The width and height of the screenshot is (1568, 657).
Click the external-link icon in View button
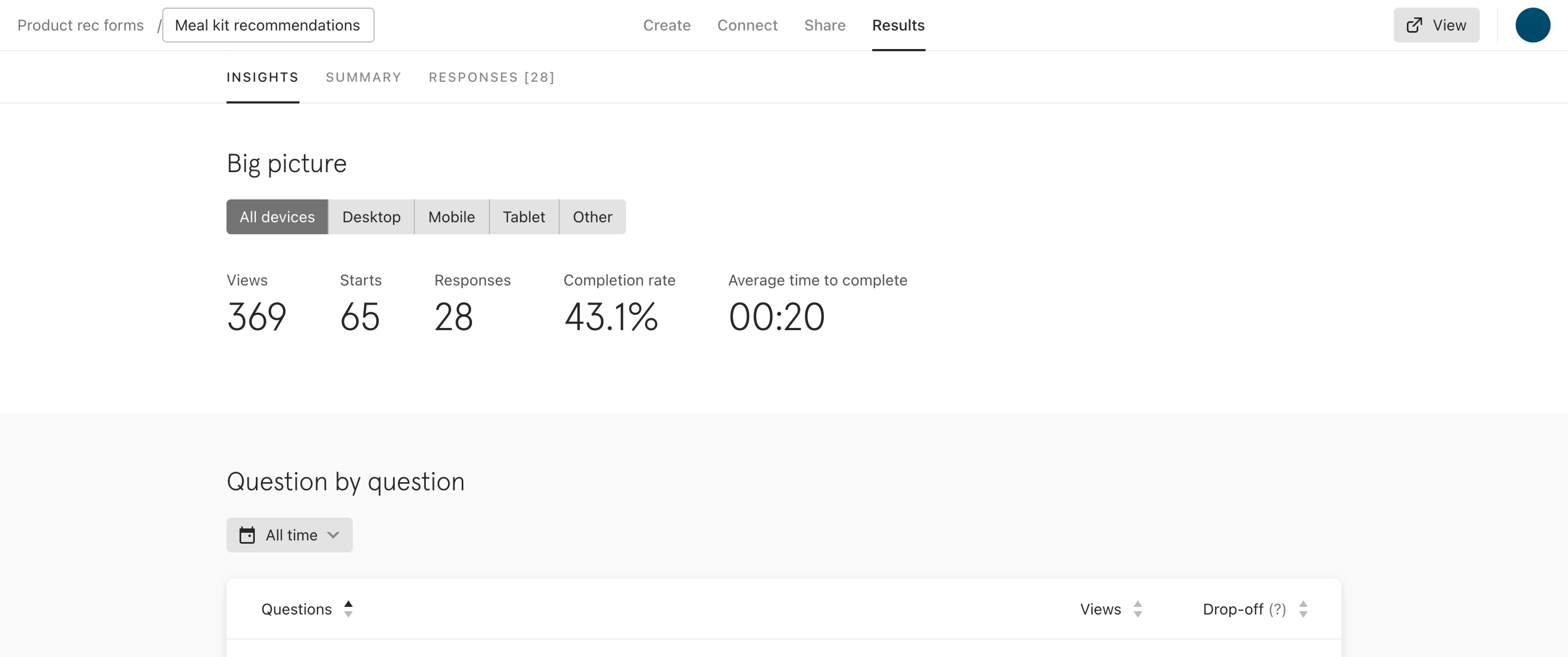[x=1414, y=25]
